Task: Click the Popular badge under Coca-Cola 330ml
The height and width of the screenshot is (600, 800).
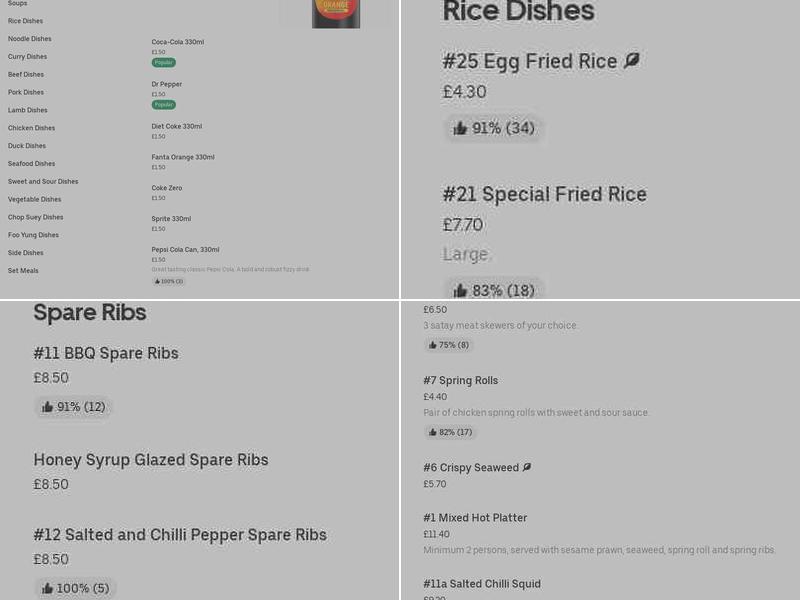Action: (x=163, y=62)
